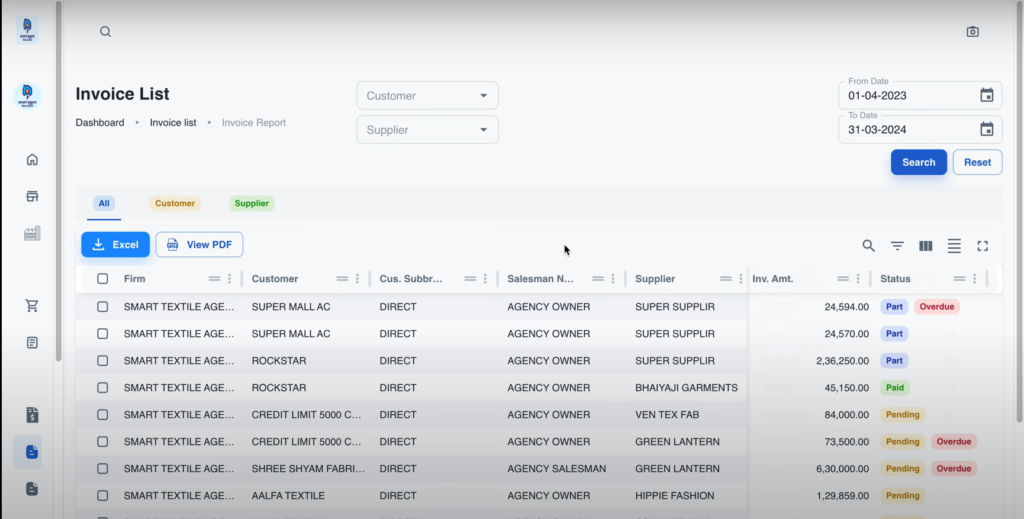Select the All tab
The height and width of the screenshot is (519, 1024).
(x=104, y=203)
